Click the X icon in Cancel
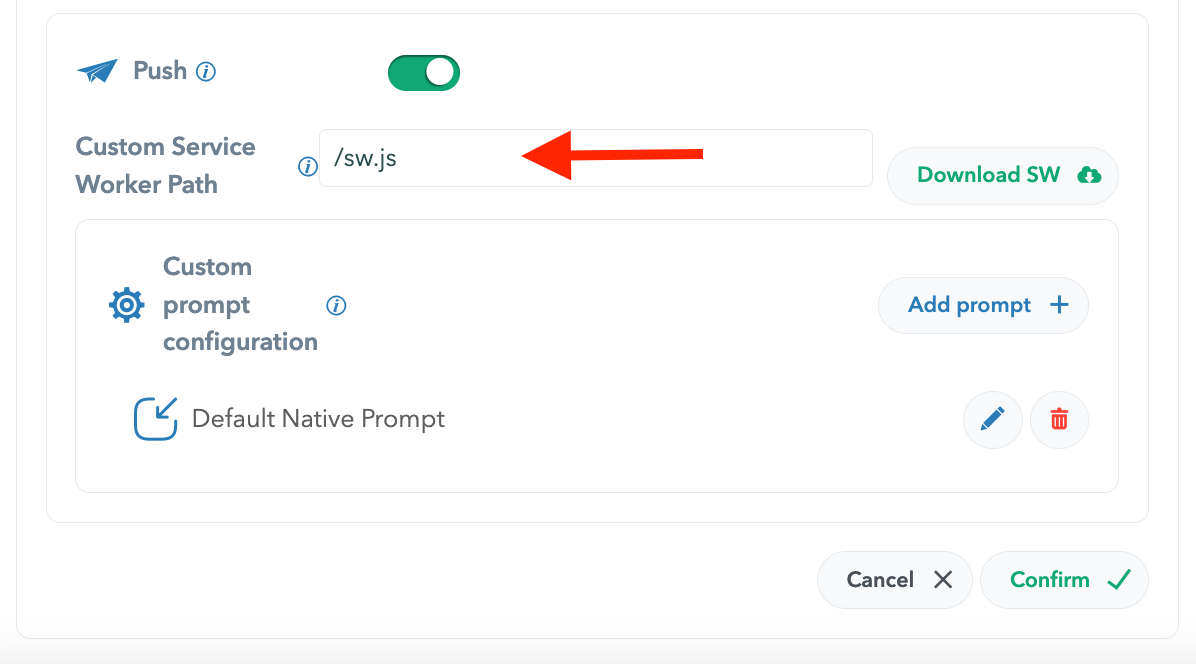 tap(942, 580)
